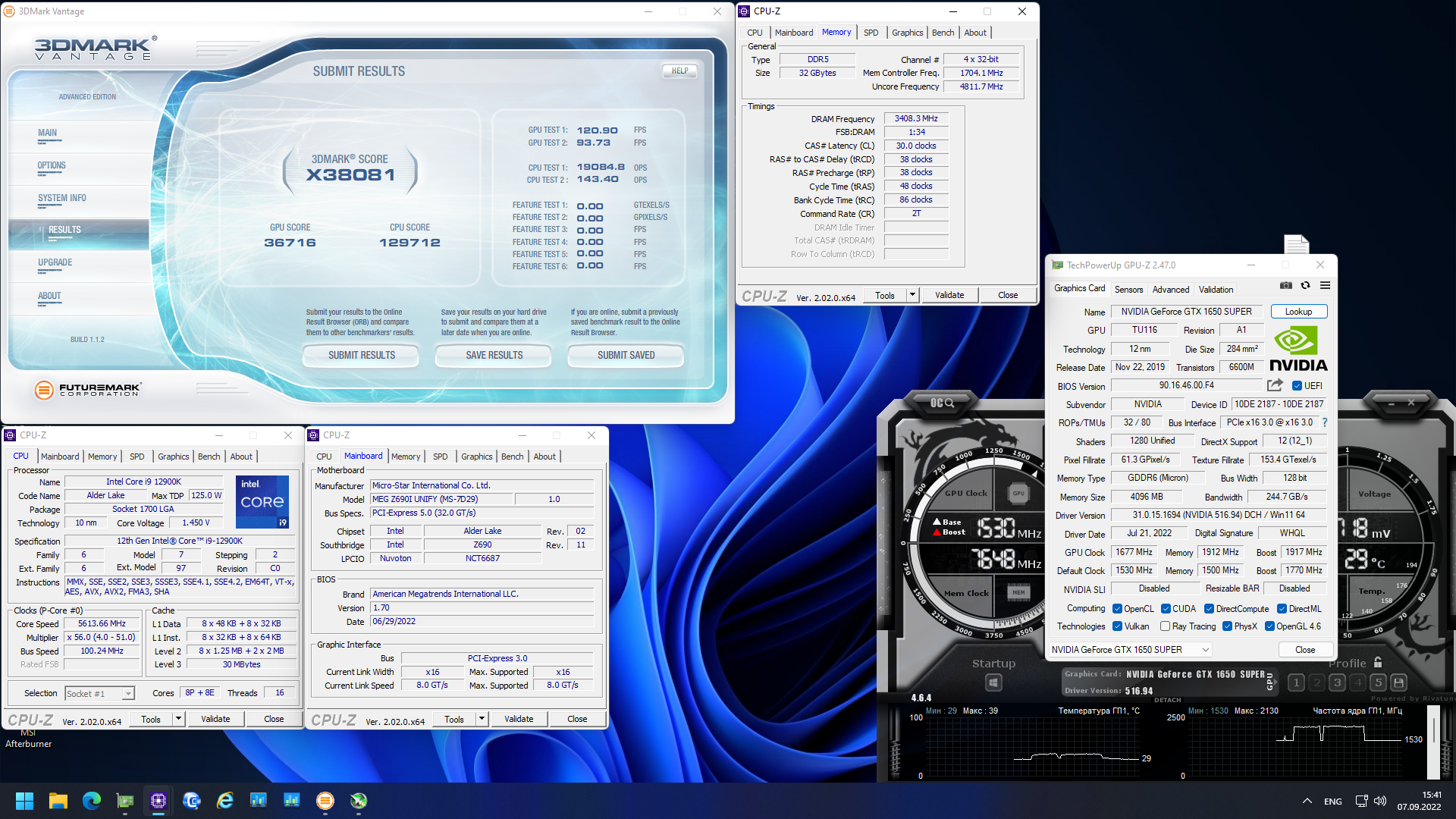Viewport: 1456px width, 819px height.
Task: Click the NVIDIA logo in GPU-Z
Action: click(1298, 349)
